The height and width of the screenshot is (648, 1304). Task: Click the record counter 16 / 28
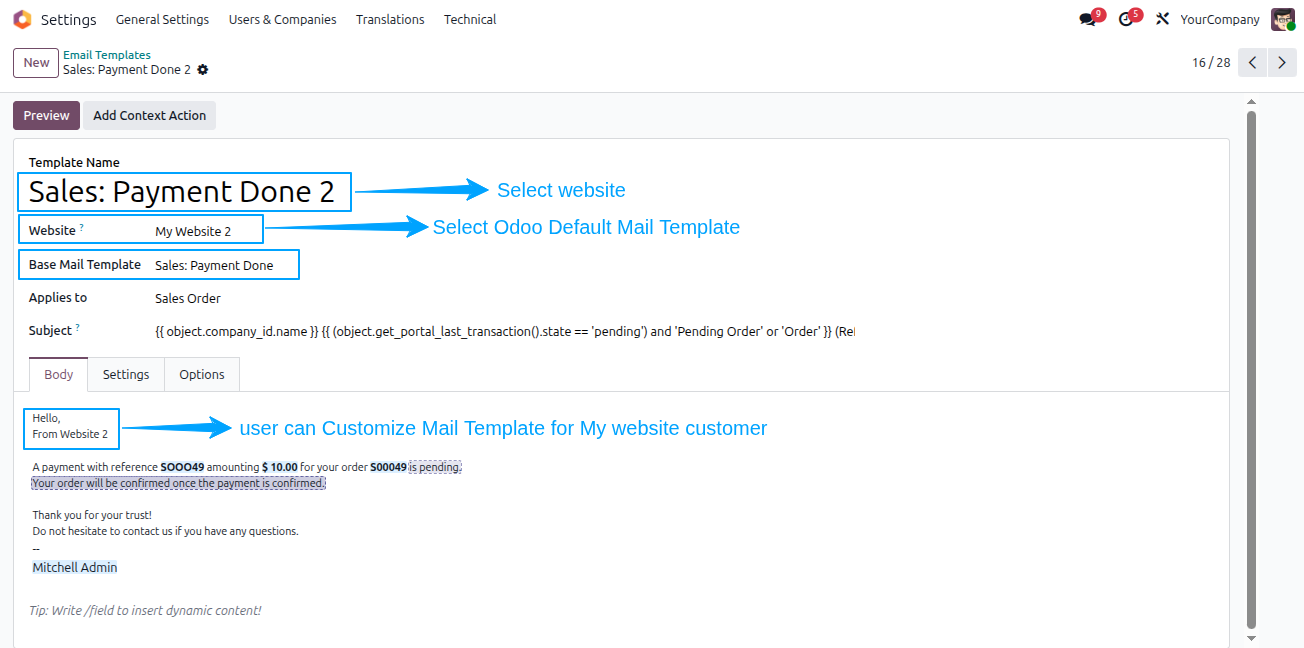(x=1211, y=62)
